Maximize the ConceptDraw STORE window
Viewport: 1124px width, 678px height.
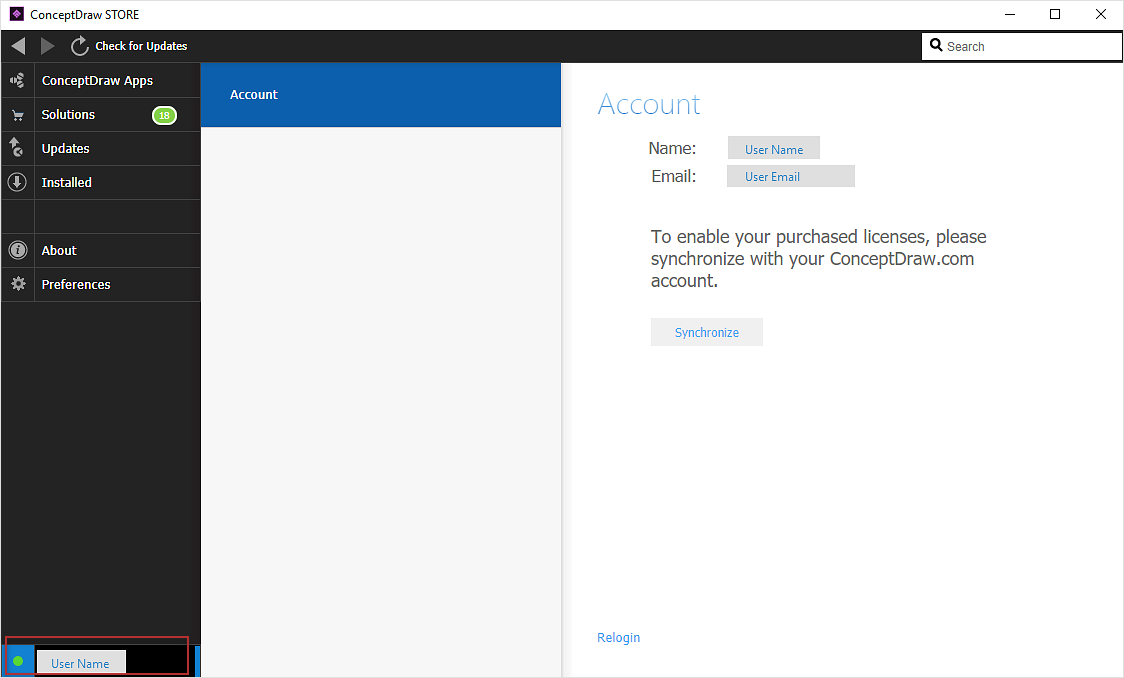1055,14
